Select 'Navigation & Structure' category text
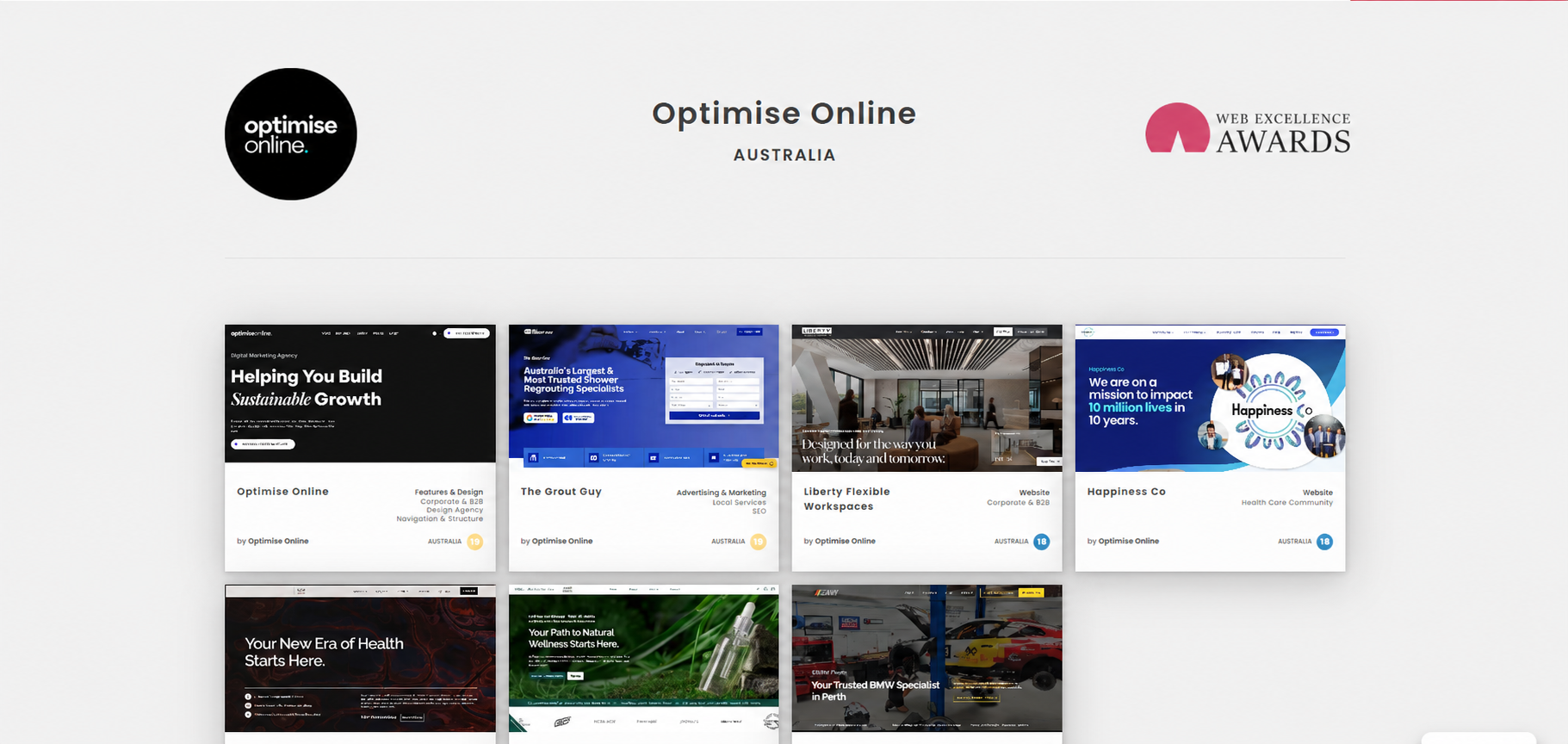The width and height of the screenshot is (1568, 744). (x=439, y=518)
